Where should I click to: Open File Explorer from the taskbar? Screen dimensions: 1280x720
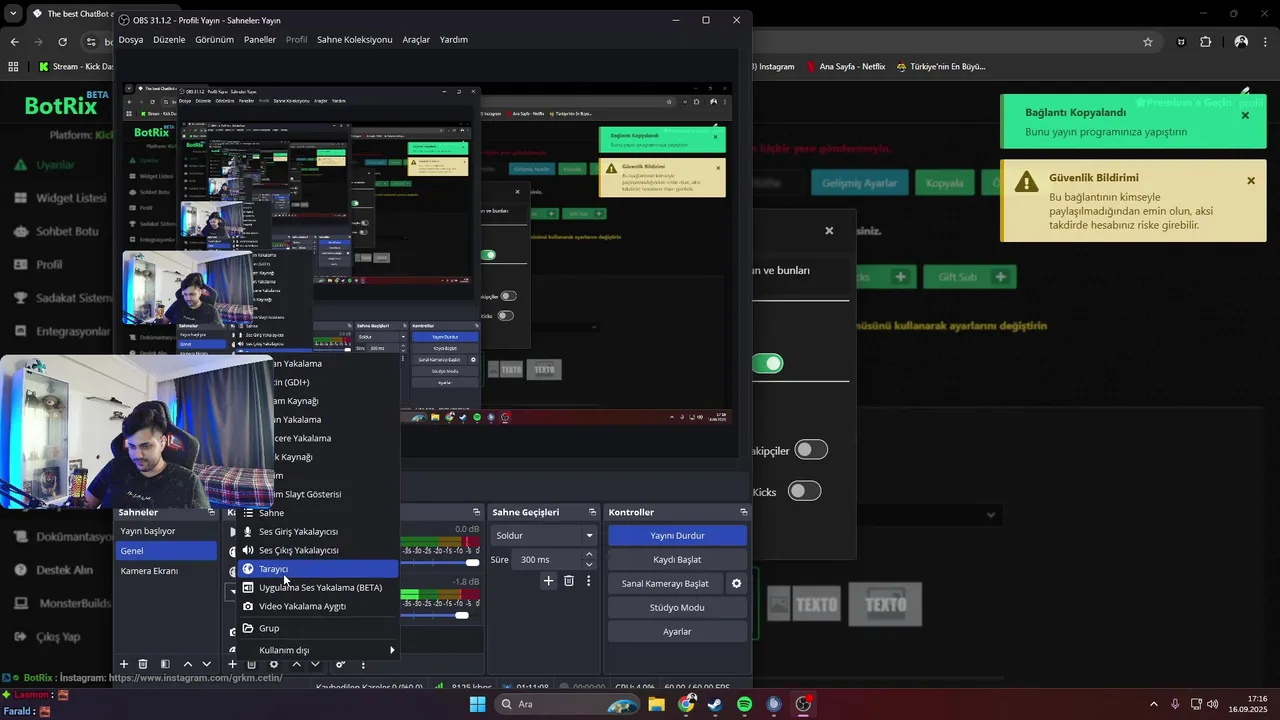tap(656, 704)
